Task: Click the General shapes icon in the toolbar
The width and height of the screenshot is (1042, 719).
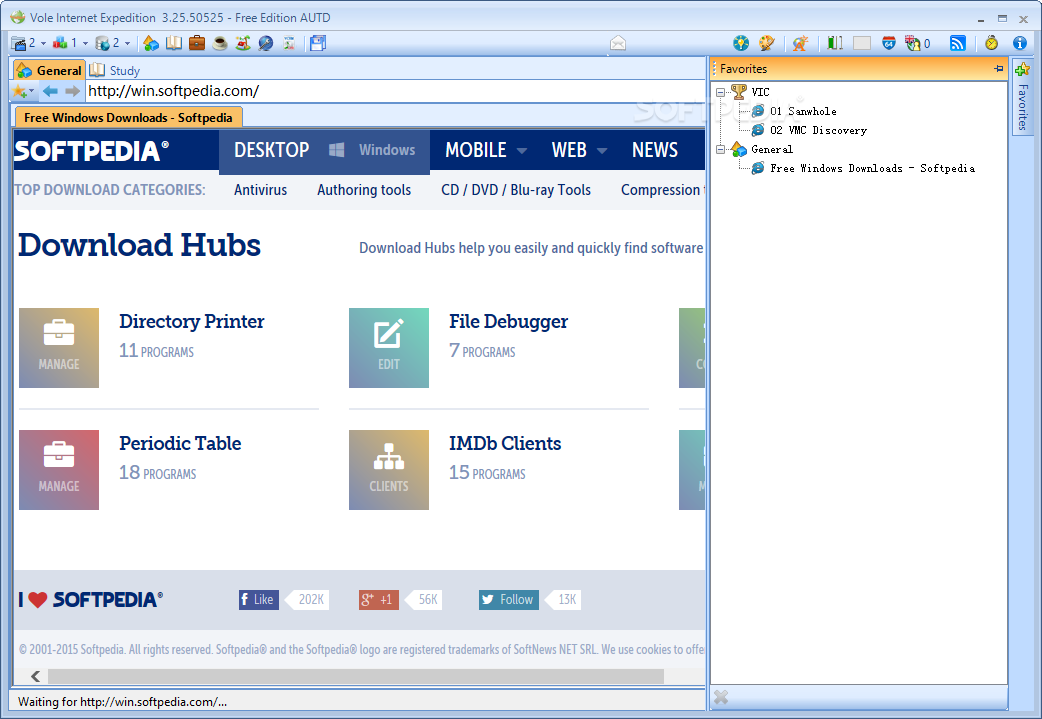Action: click(x=151, y=43)
